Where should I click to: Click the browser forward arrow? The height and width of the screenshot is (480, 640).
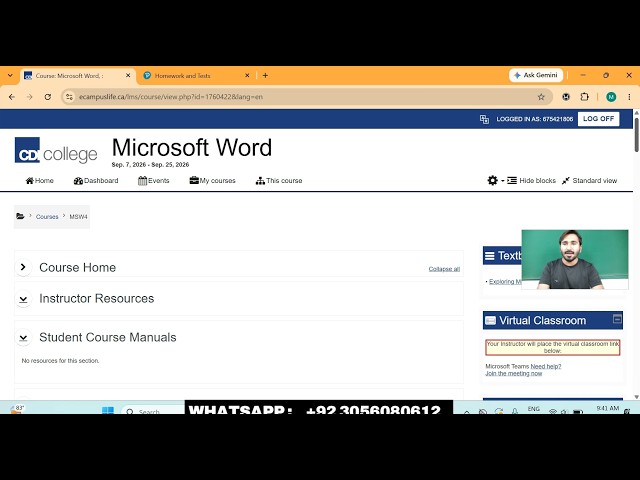click(x=29, y=97)
